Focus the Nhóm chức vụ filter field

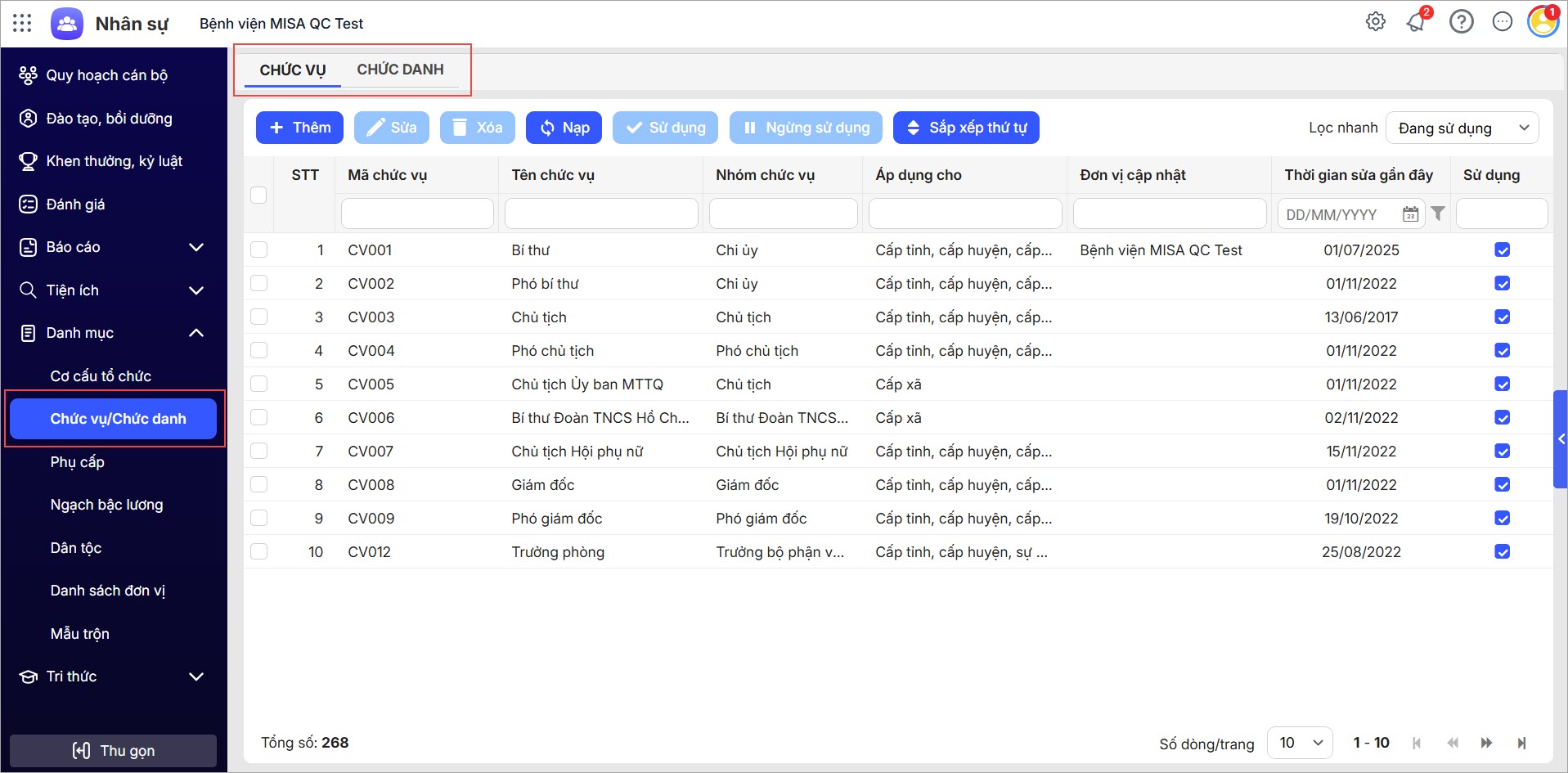(x=783, y=213)
